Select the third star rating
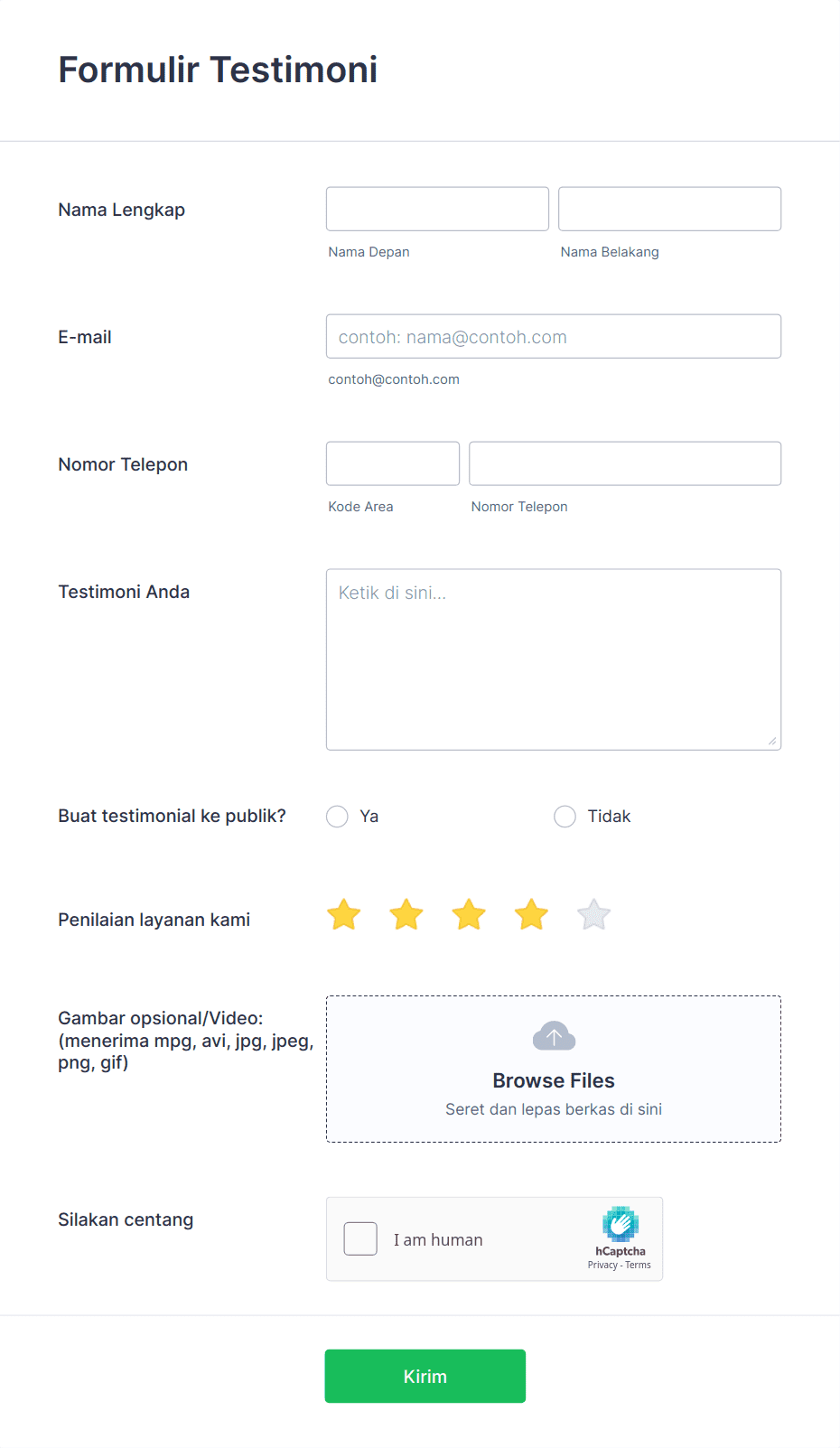This screenshot has width=840, height=1448. pyautogui.click(x=468, y=914)
